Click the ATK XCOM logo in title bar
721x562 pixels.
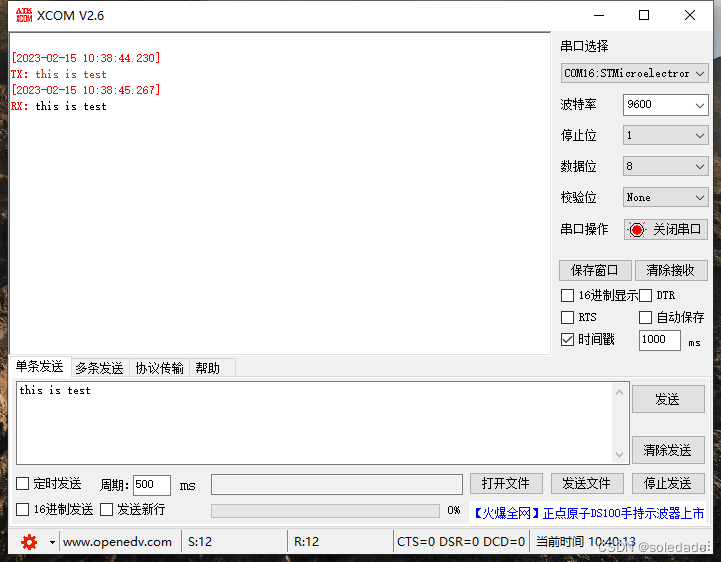click(24, 15)
